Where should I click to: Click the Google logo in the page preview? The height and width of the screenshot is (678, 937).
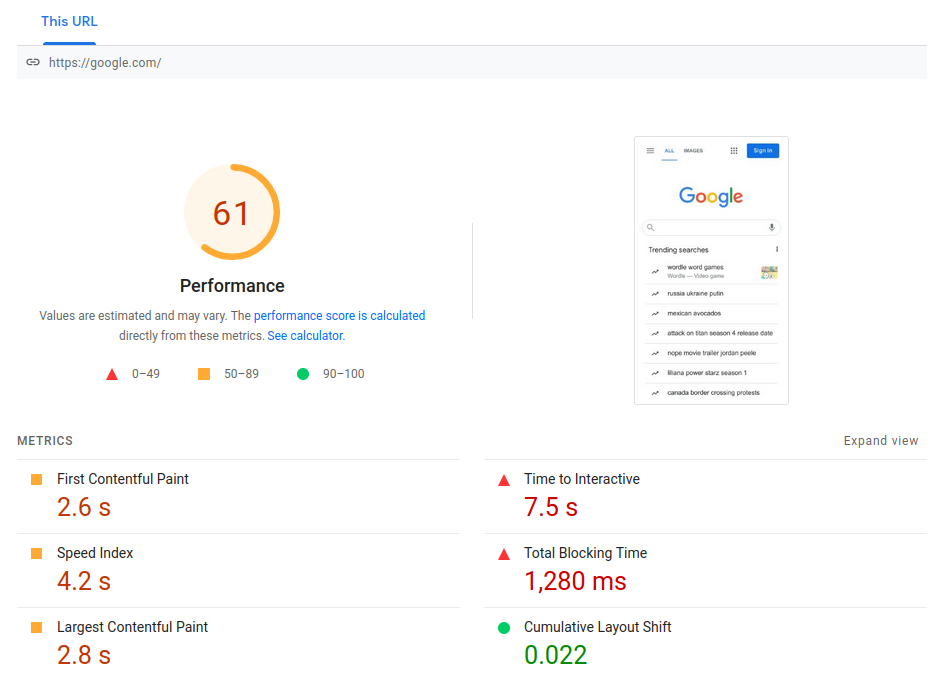pyautogui.click(x=711, y=196)
